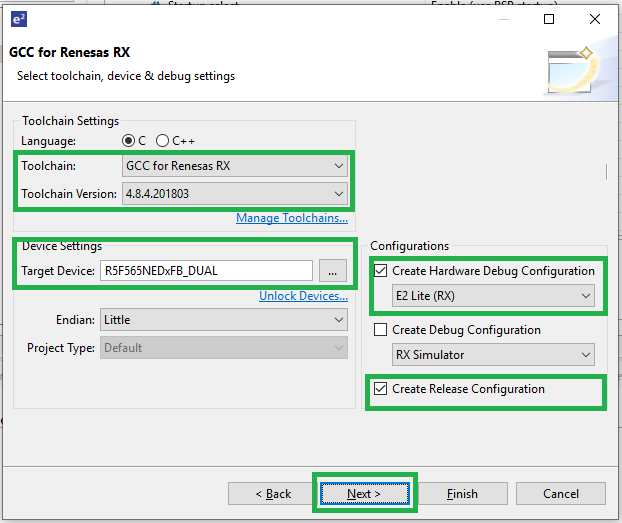Click the Finish button
The image size is (622, 523).
463,494
